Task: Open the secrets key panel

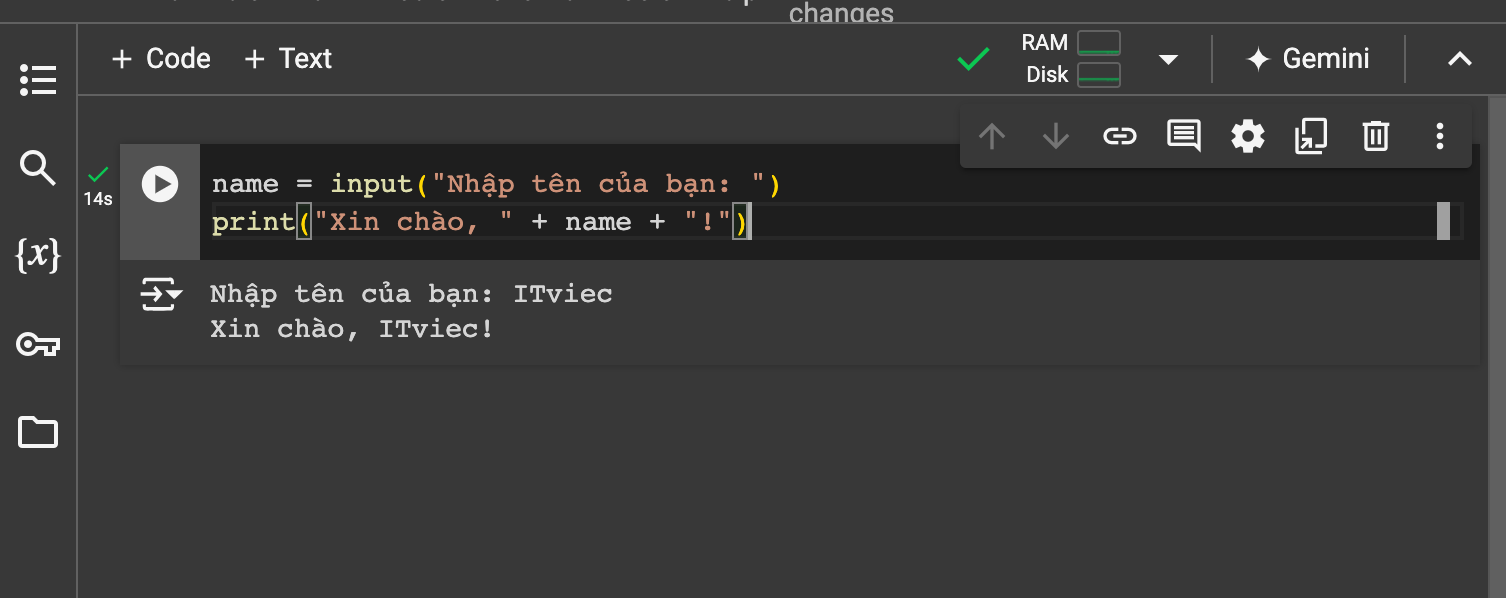Action: click(38, 345)
